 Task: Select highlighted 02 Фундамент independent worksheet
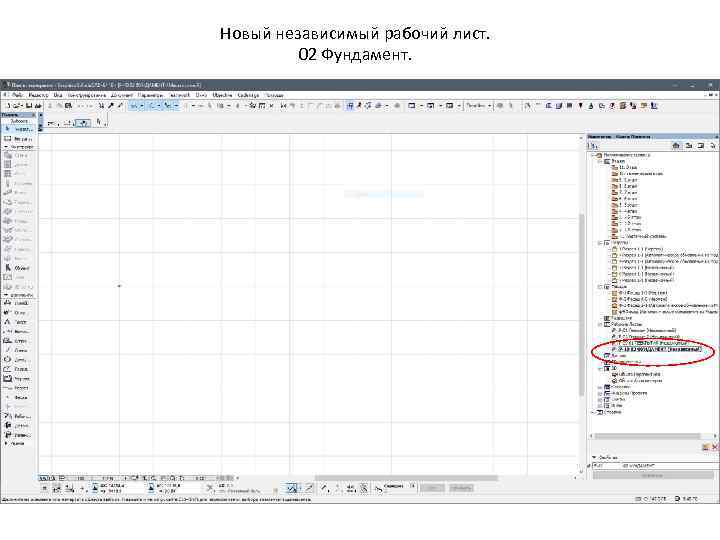(658, 349)
